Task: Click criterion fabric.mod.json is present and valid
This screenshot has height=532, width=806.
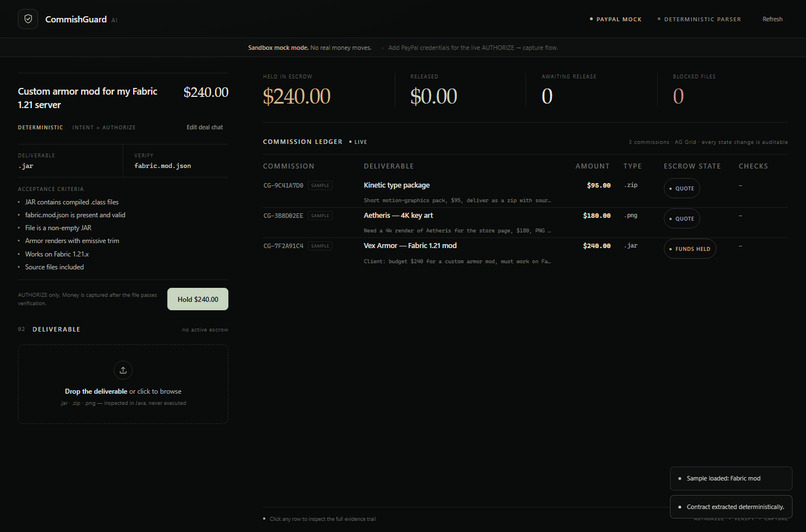Action: coord(75,215)
